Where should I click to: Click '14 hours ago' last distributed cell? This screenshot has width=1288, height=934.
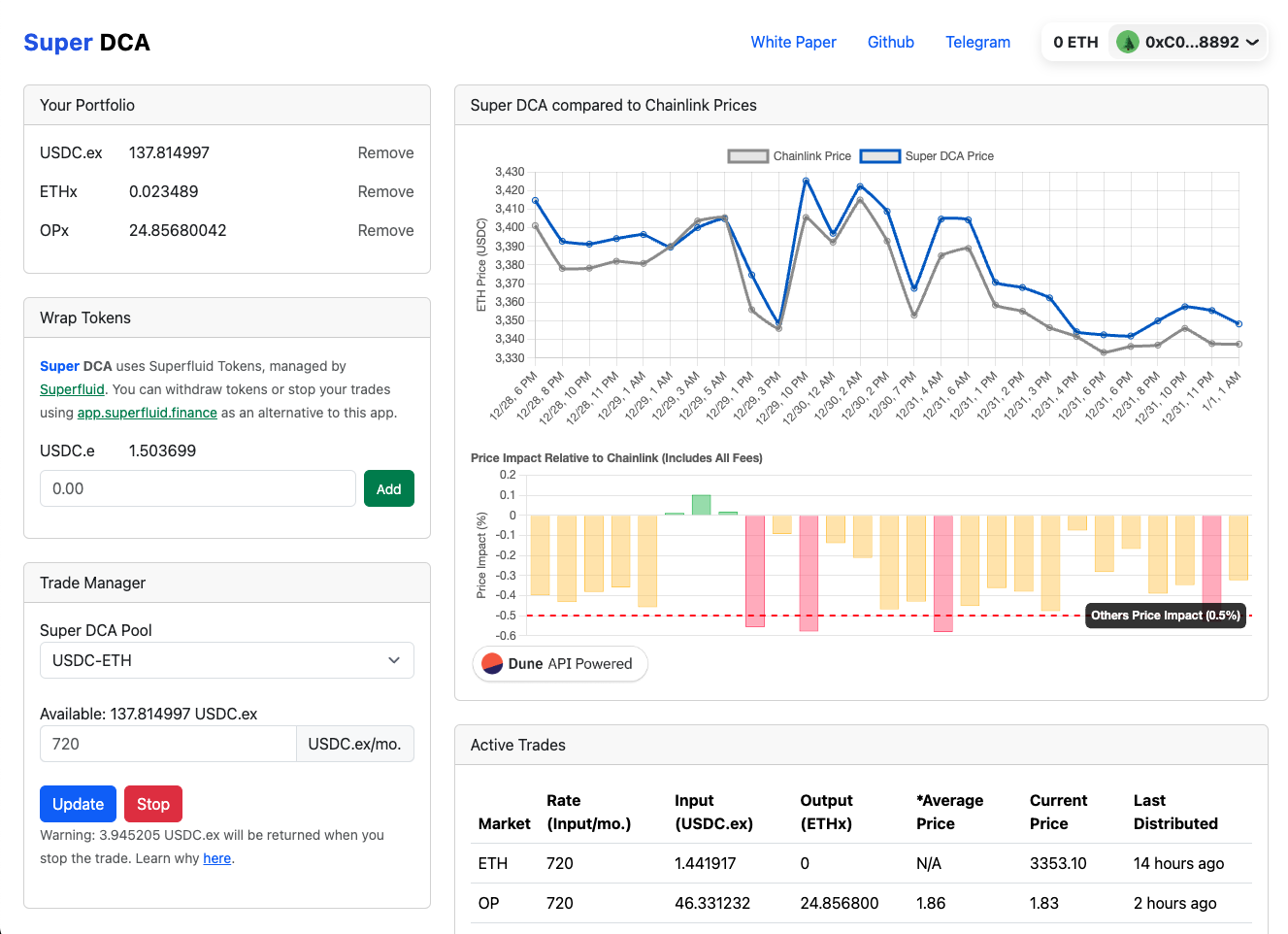pyautogui.click(x=1178, y=863)
